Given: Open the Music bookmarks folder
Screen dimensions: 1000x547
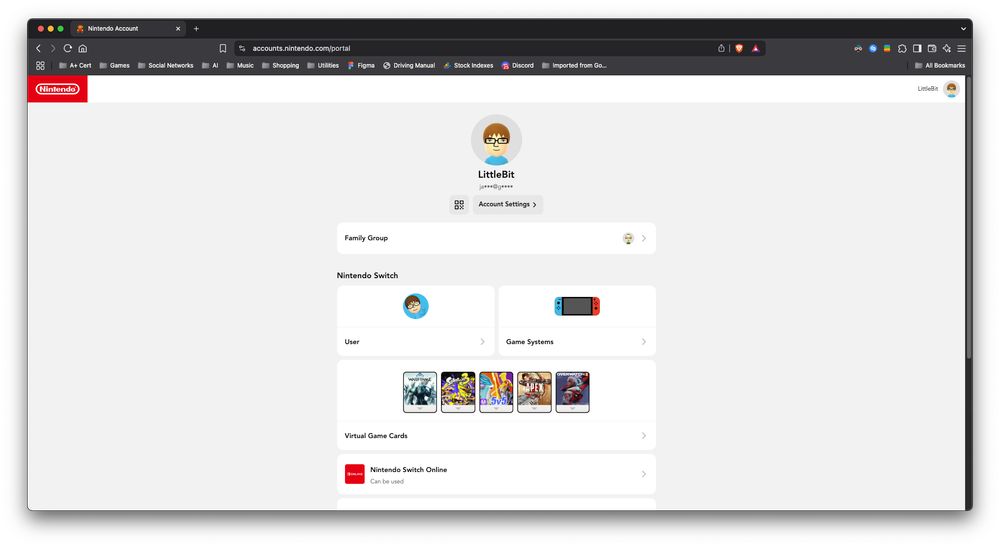Looking at the screenshot, I should pyautogui.click(x=240, y=66).
